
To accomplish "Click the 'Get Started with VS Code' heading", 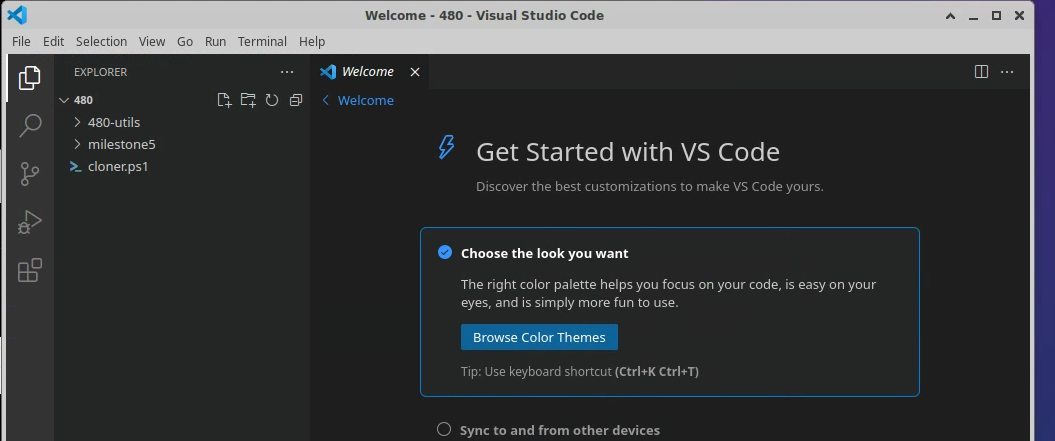I will click(x=628, y=152).
